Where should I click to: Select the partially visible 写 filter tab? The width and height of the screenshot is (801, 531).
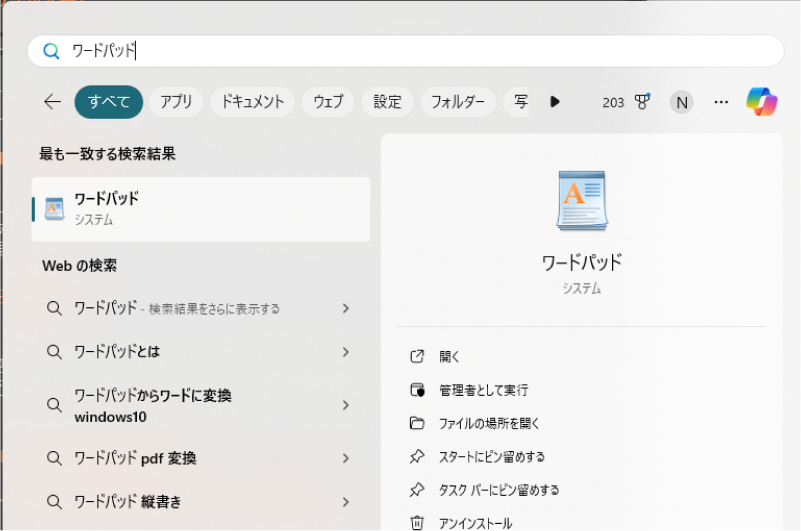pos(517,102)
